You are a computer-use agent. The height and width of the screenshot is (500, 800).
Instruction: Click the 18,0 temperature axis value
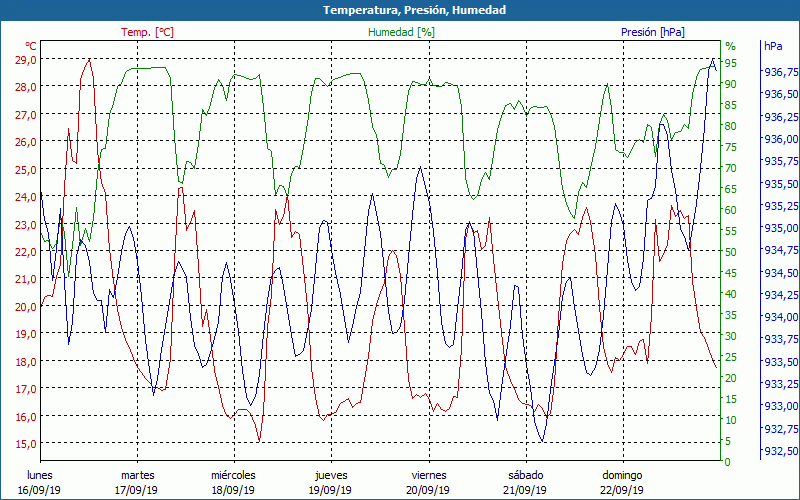(x=26, y=362)
